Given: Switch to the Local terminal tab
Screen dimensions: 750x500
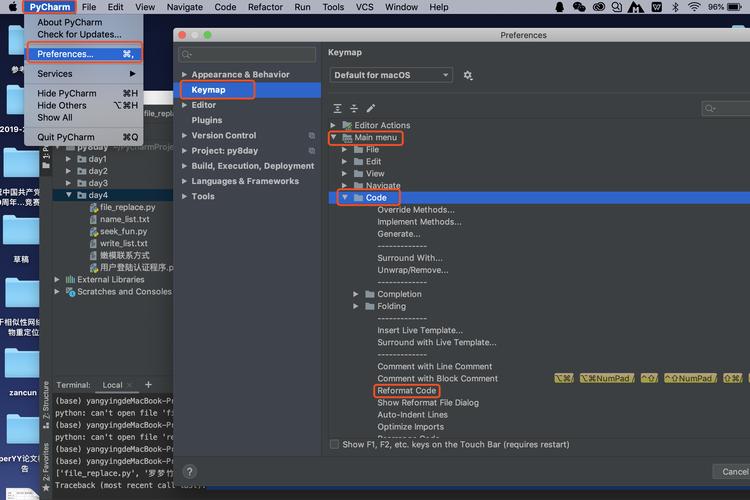Looking at the screenshot, I should point(112,385).
